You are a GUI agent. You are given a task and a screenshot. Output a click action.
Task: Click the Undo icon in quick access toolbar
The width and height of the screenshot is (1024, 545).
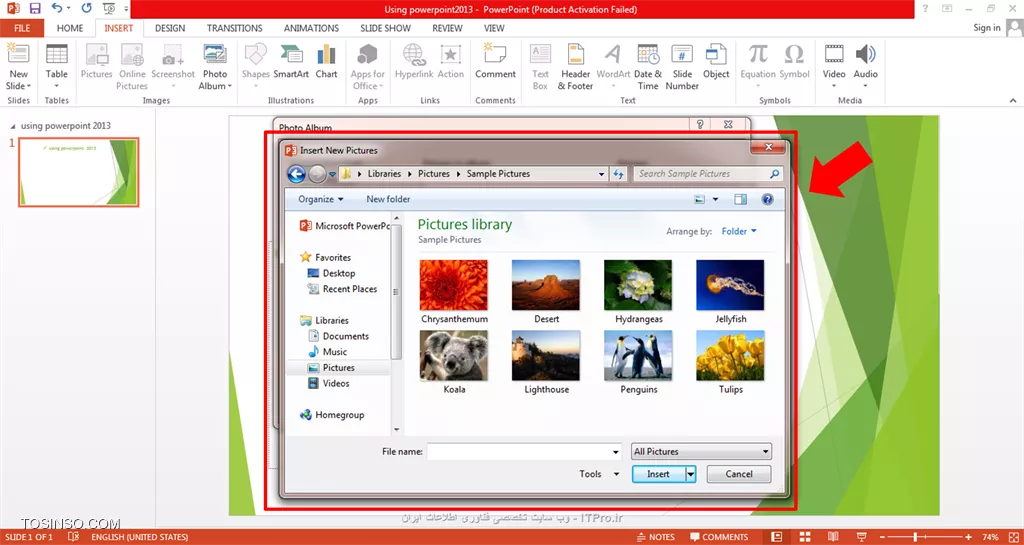point(57,8)
